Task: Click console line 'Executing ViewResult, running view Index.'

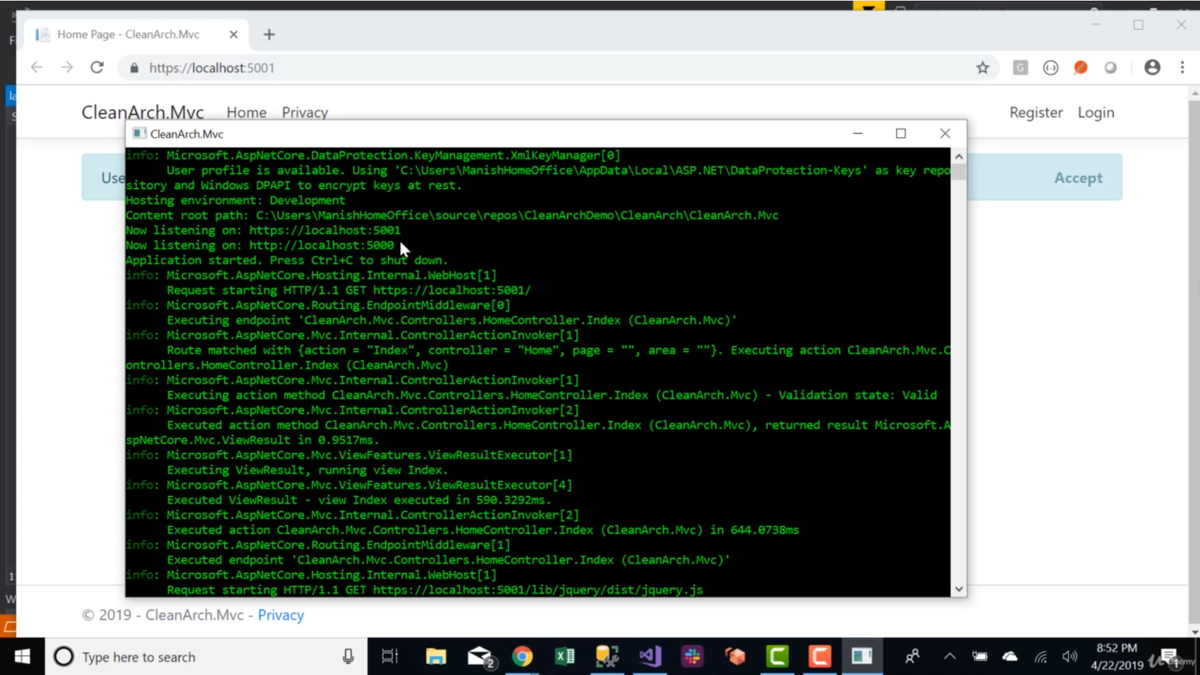Action: point(307,470)
